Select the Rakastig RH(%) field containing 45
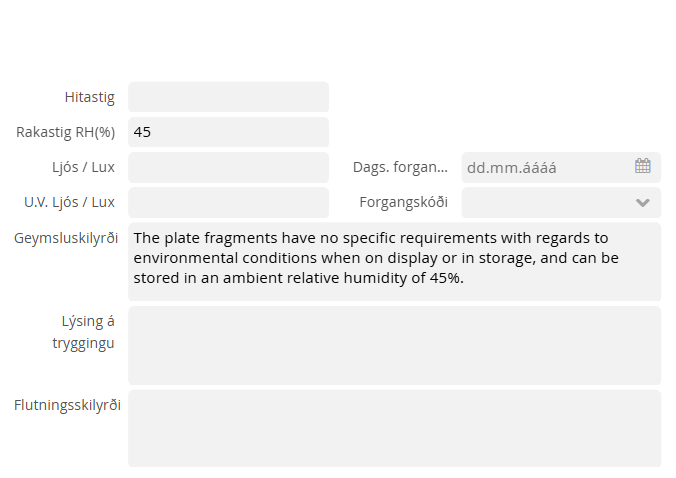This screenshot has width=676, height=478. pyautogui.click(x=228, y=132)
